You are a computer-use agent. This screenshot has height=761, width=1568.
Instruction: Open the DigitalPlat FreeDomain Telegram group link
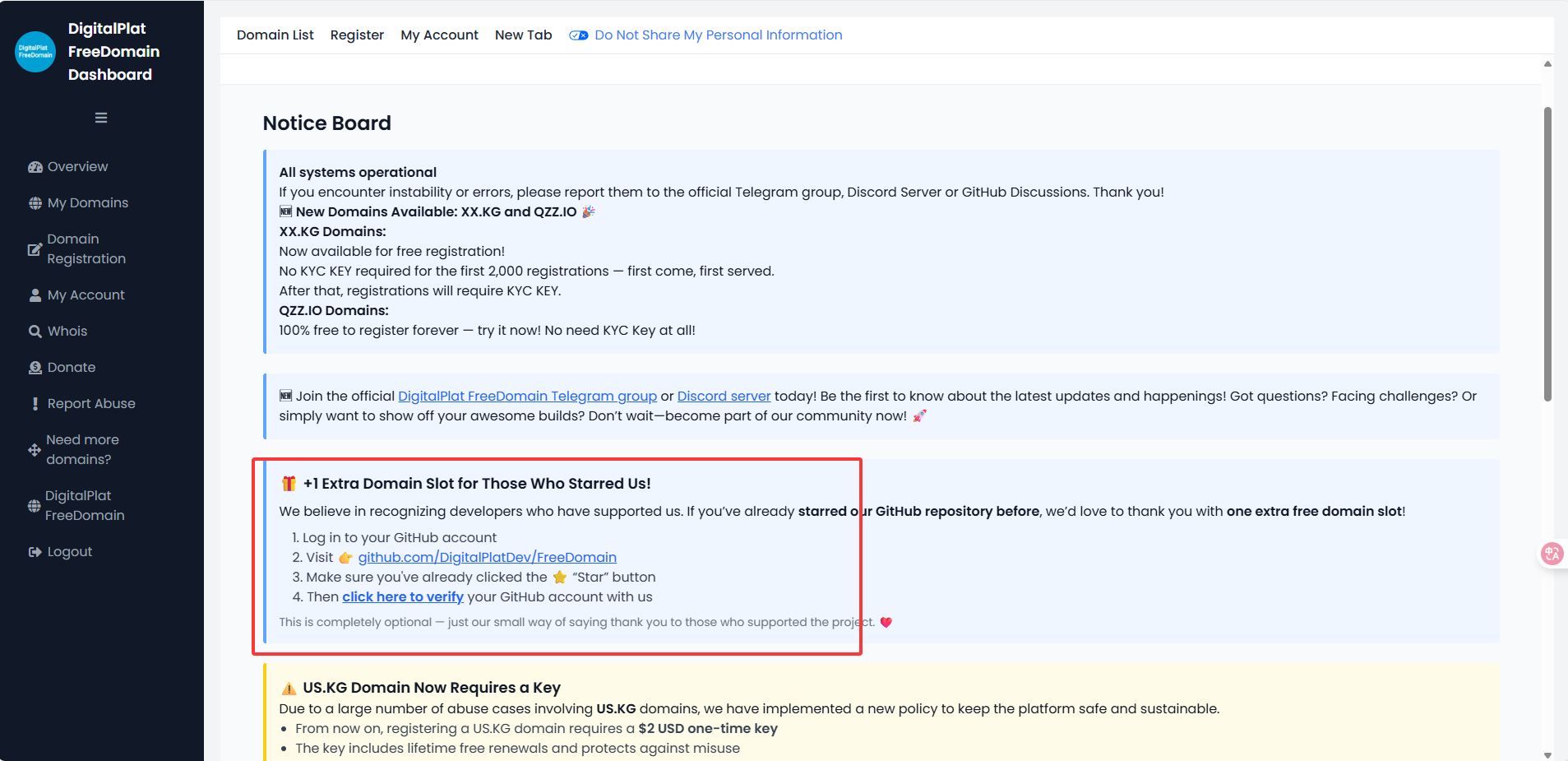[527, 397]
